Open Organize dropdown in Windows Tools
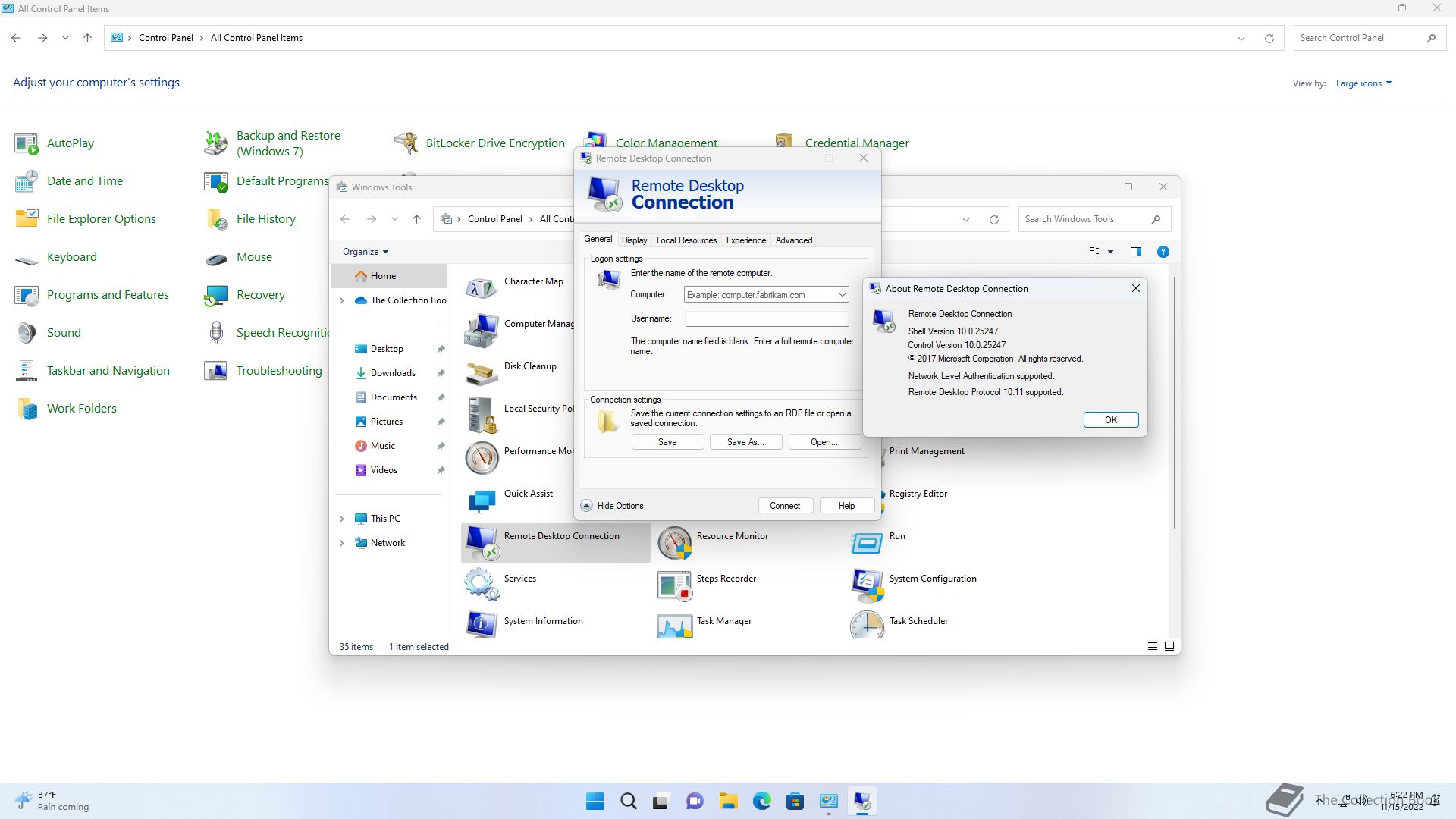Screen dimensions: 1456x819 pyautogui.click(x=366, y=252)
